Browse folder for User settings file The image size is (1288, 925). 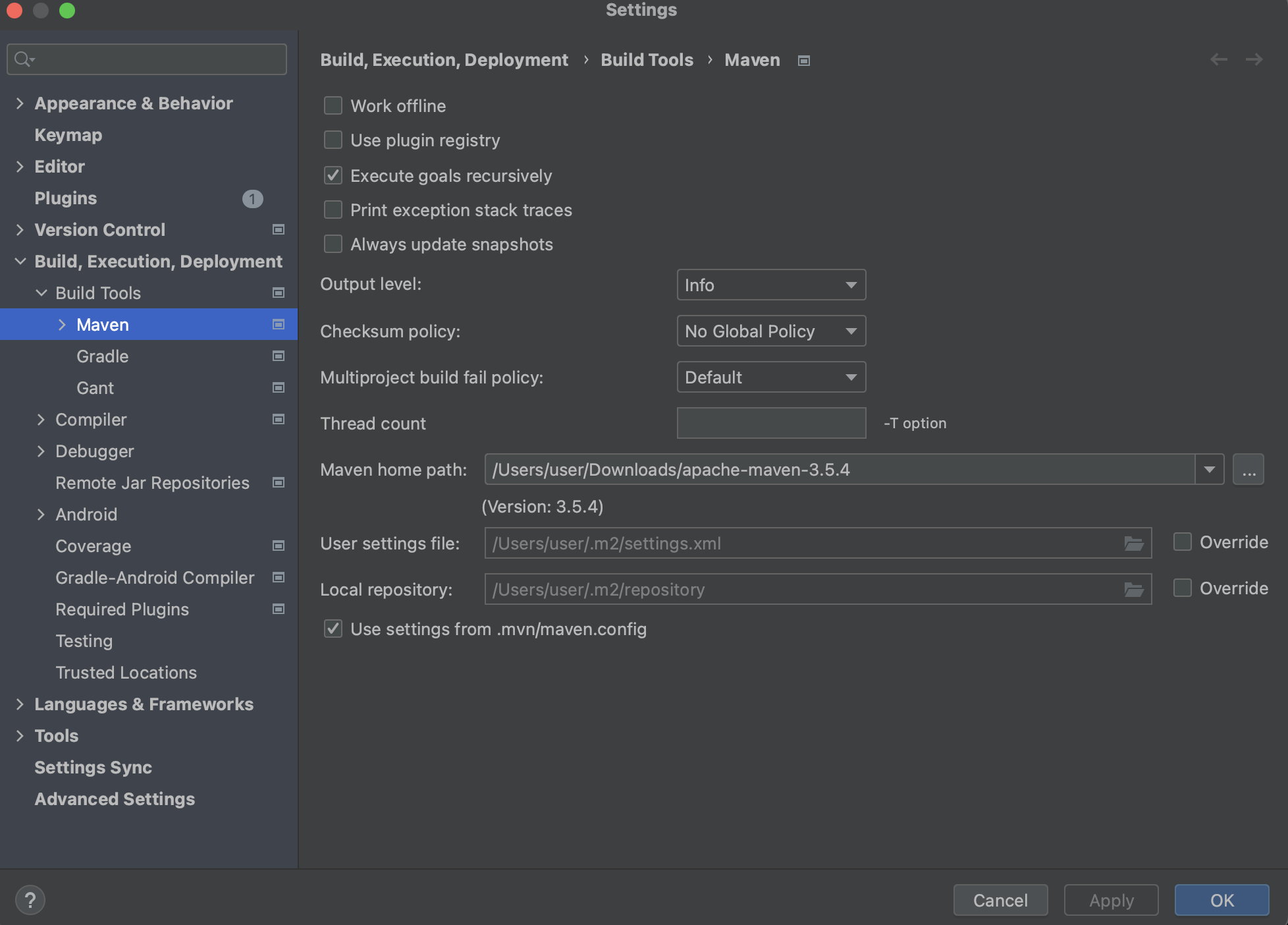tap(1134, 544)
